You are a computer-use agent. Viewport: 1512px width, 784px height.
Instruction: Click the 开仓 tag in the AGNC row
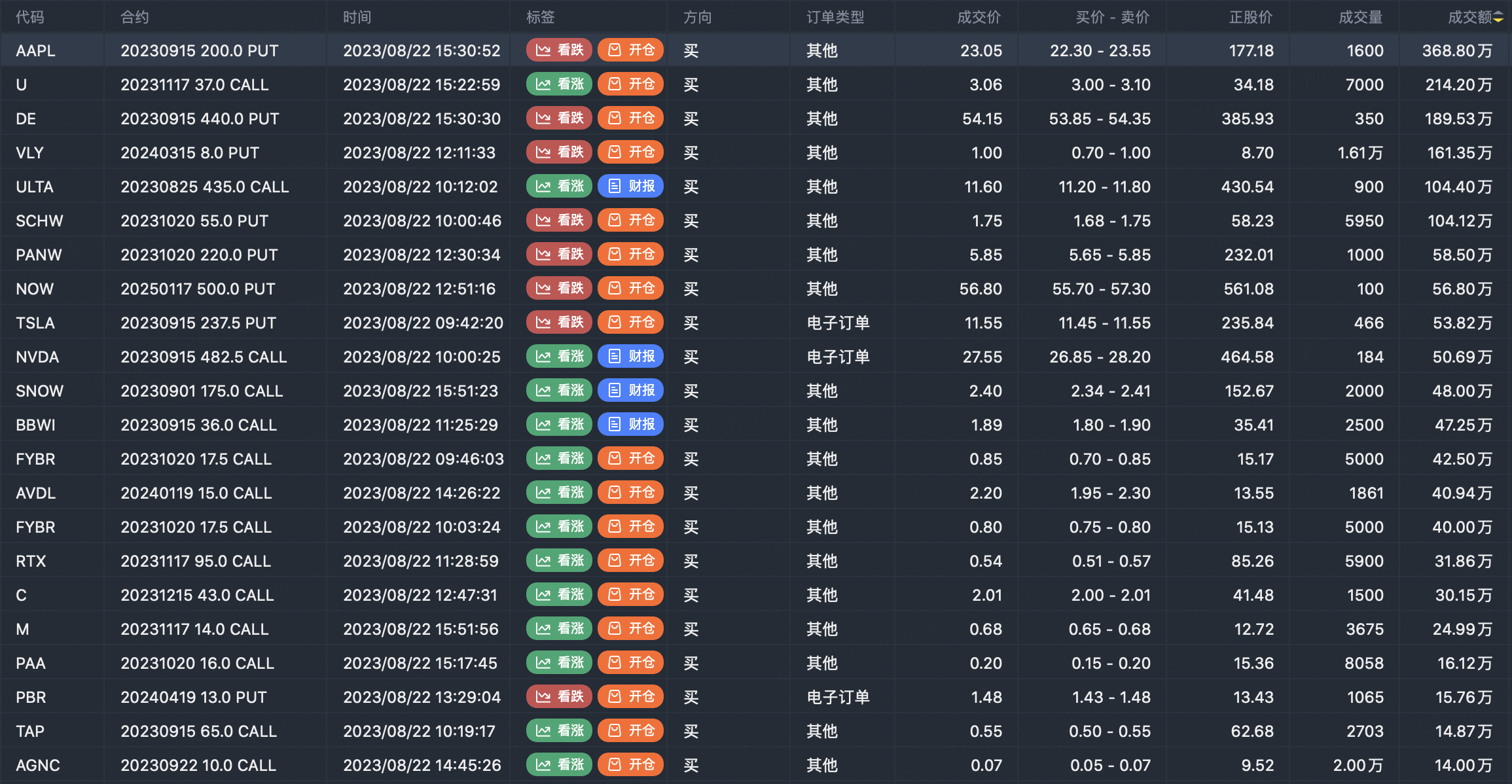tap(630, 765)
